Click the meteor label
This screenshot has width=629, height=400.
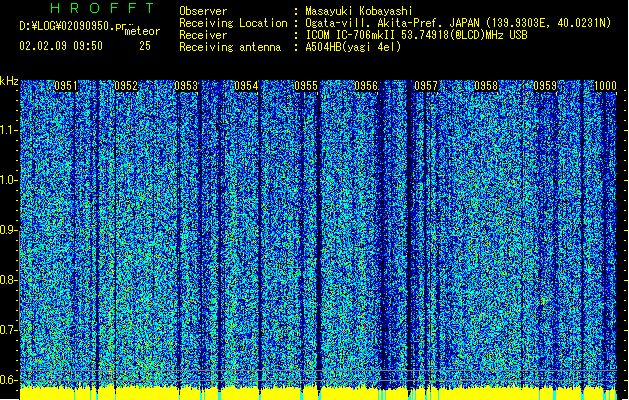[142, 31]
